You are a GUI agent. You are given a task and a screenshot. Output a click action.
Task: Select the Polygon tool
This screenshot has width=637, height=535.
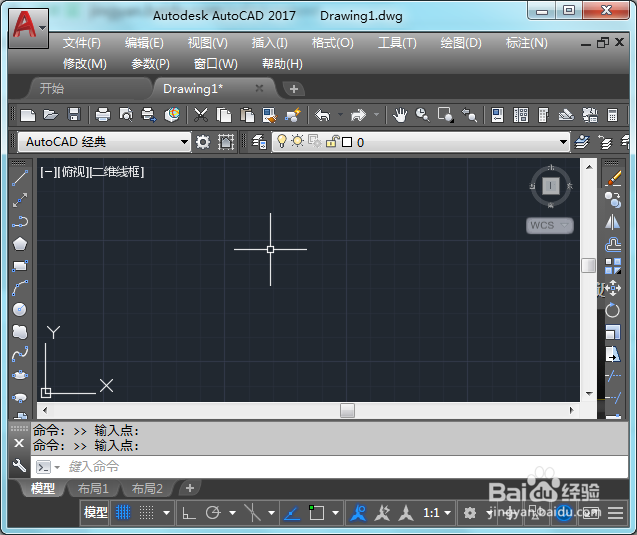pos(20,244)
